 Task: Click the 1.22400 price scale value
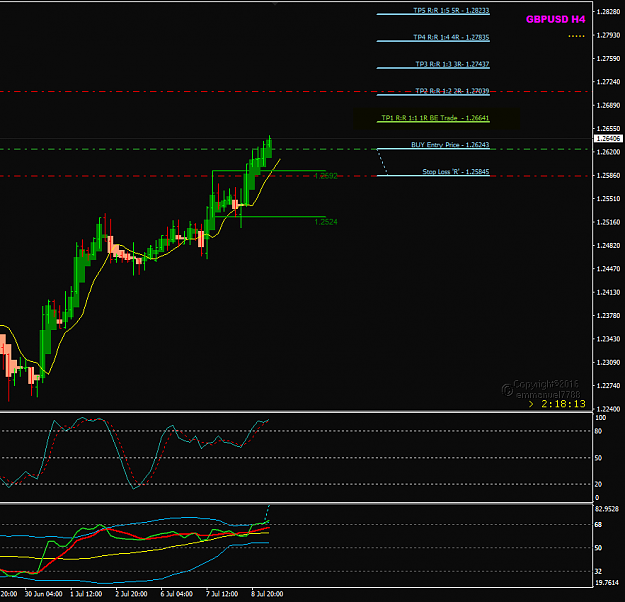(608, 409)
